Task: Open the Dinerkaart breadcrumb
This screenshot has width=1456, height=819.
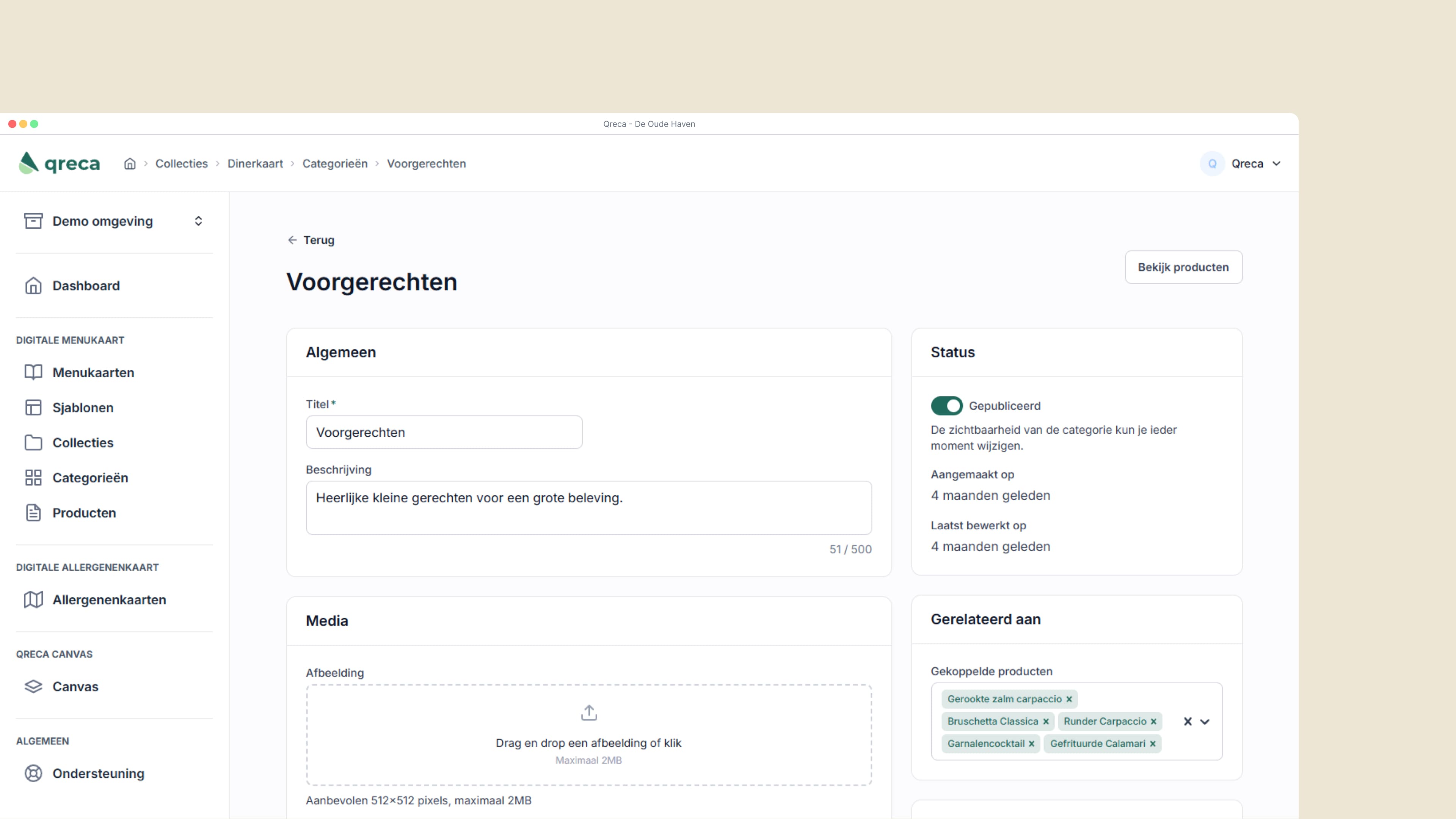Action: (255, 163)
